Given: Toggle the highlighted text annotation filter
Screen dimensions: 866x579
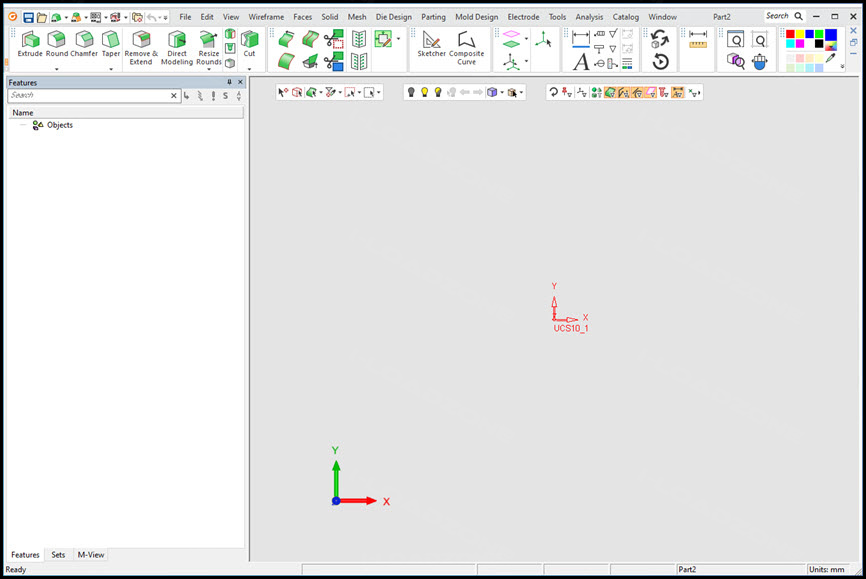Looking at the screenshot, I should [x=677, y=92].
